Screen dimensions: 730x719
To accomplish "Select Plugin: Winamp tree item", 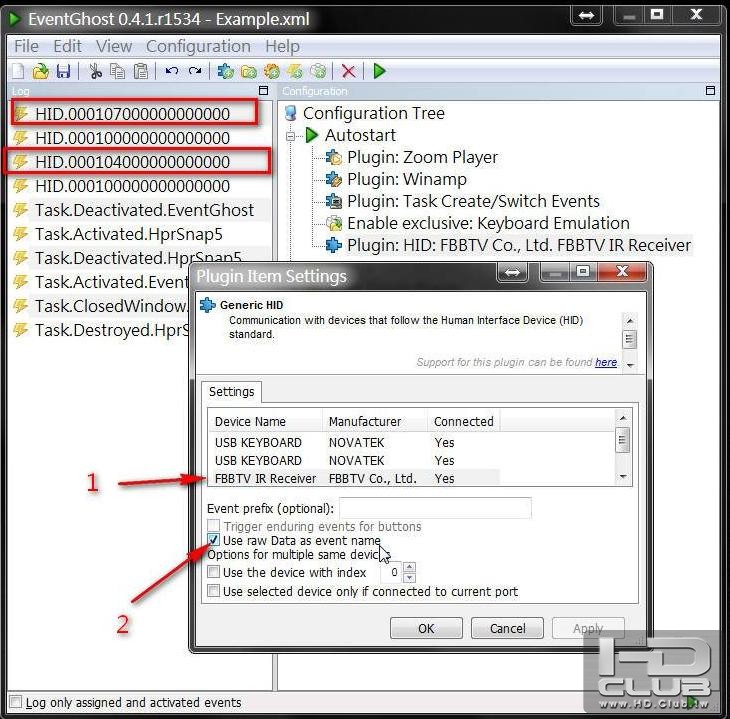I will (x=407, y=179).
